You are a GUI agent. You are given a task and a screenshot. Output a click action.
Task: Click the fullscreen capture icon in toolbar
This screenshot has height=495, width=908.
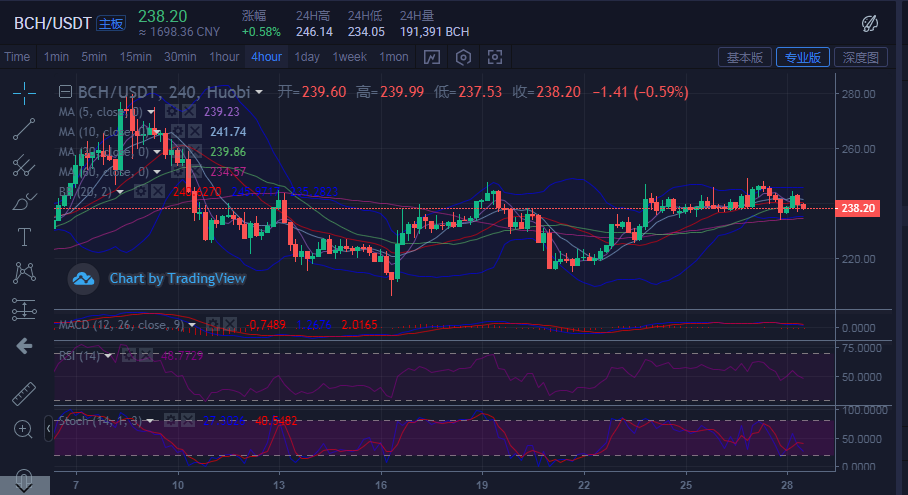click(495, 57)
